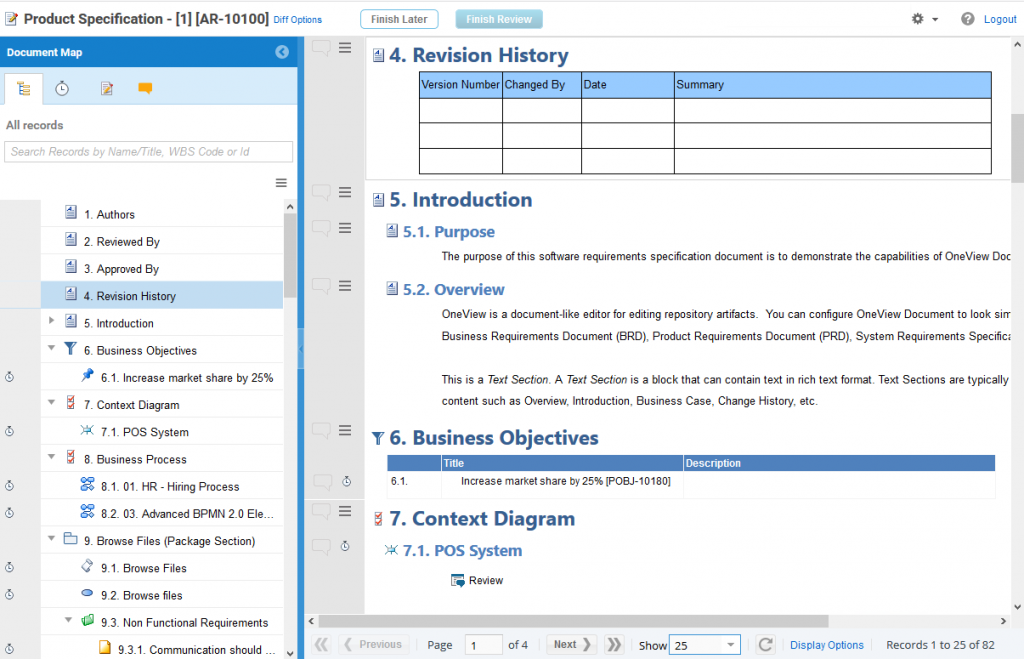Click the search records input field
1024x659 pixels.
coord(149,152)
